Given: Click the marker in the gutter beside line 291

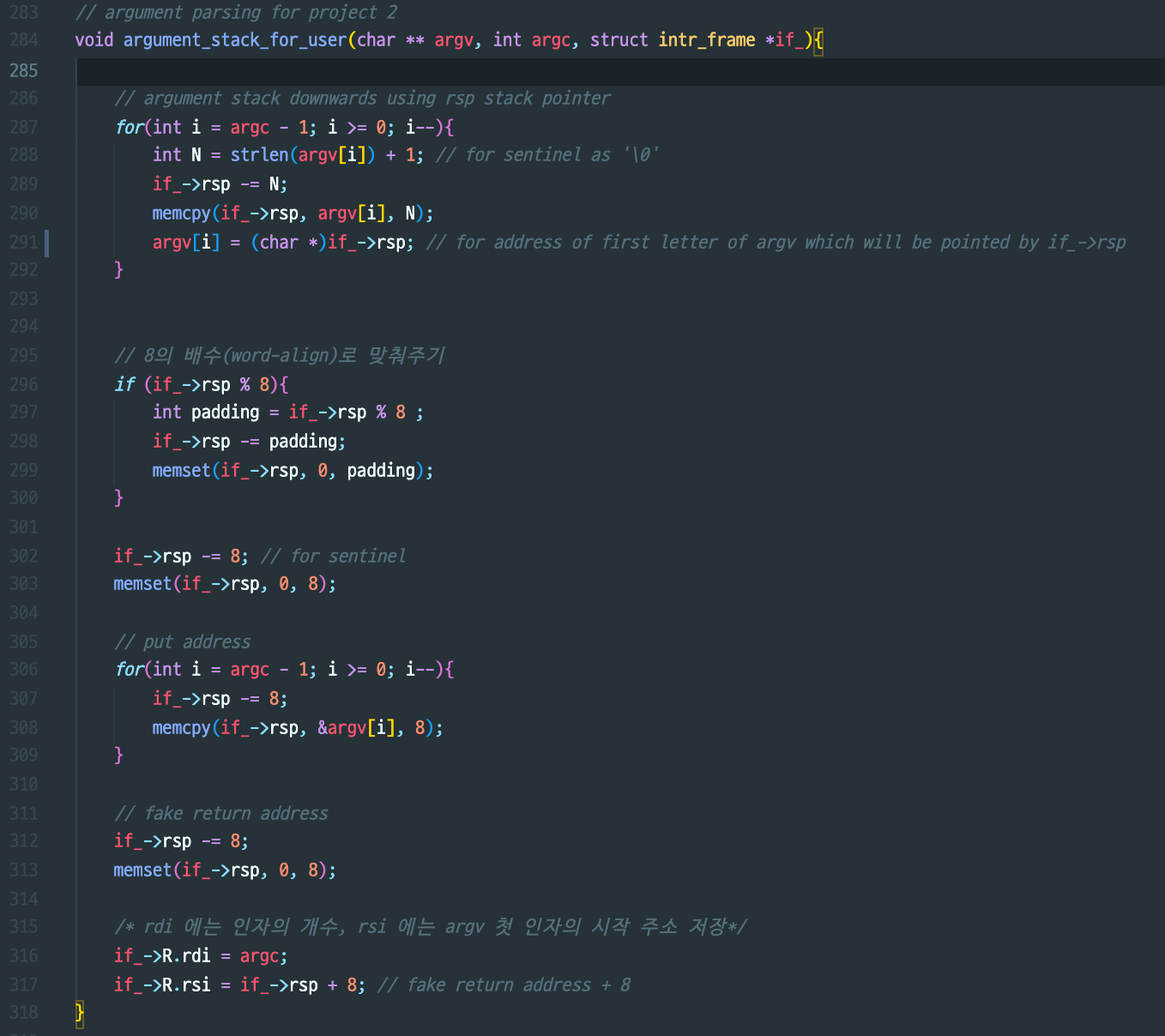Looking at the screenshot, I should (x=47, y=243).
